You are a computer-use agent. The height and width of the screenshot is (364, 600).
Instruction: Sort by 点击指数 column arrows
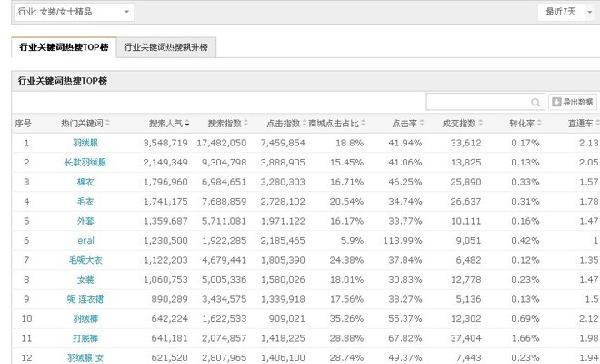point(305,123)
